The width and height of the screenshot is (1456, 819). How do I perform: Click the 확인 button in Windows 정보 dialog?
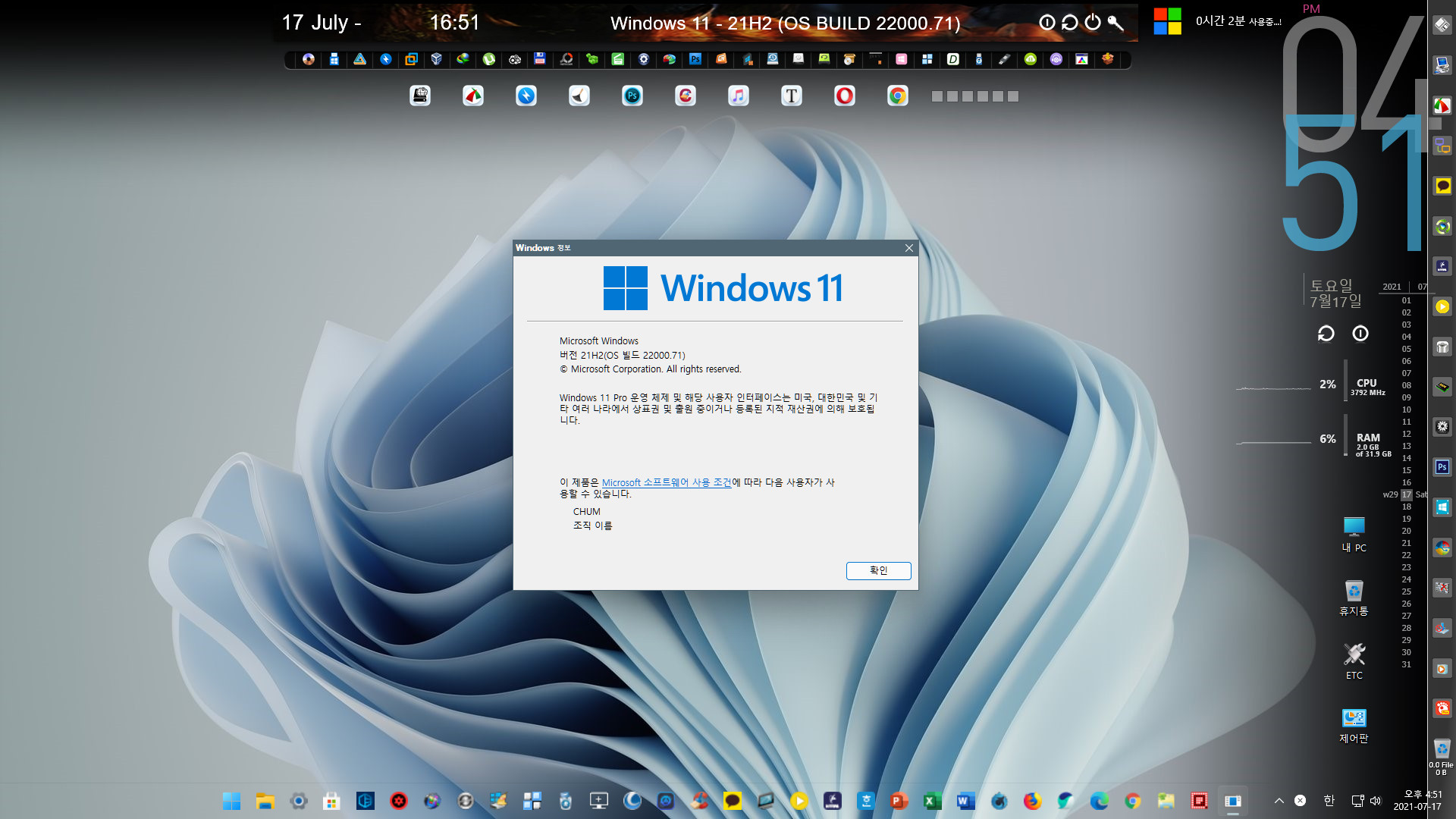pyautogui.click(x=878, y=570)
